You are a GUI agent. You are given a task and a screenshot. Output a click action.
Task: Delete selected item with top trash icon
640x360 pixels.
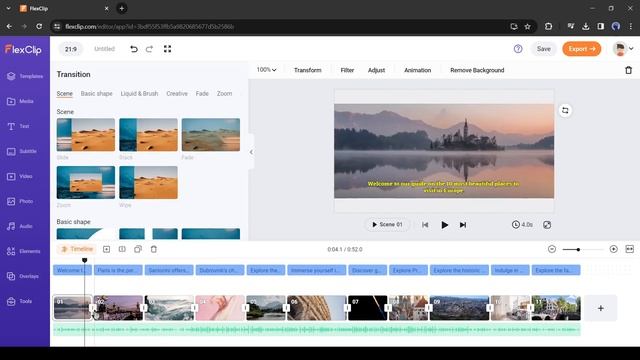tap(629, 70)
